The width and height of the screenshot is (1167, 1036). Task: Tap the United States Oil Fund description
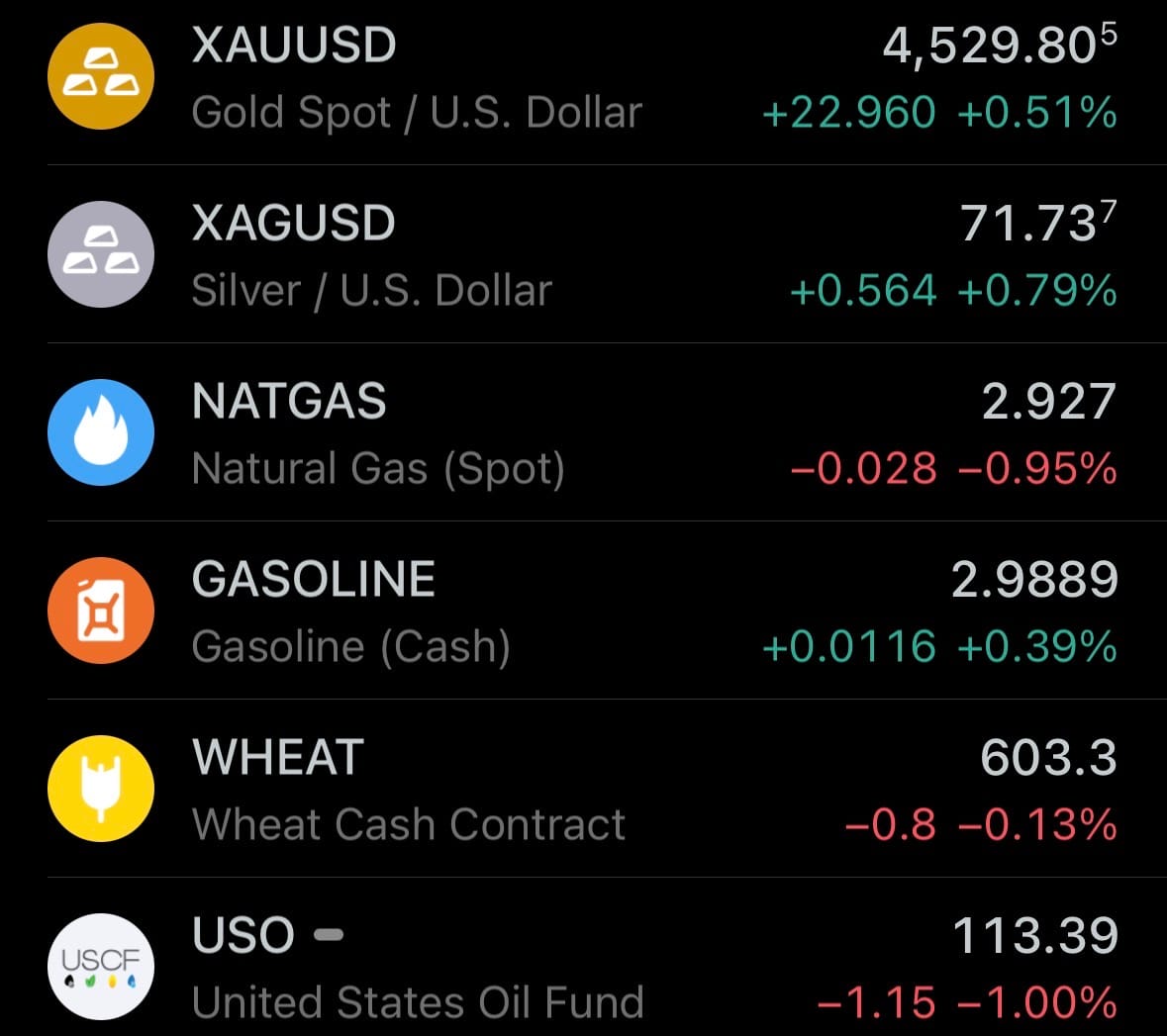click(418, 1002)
